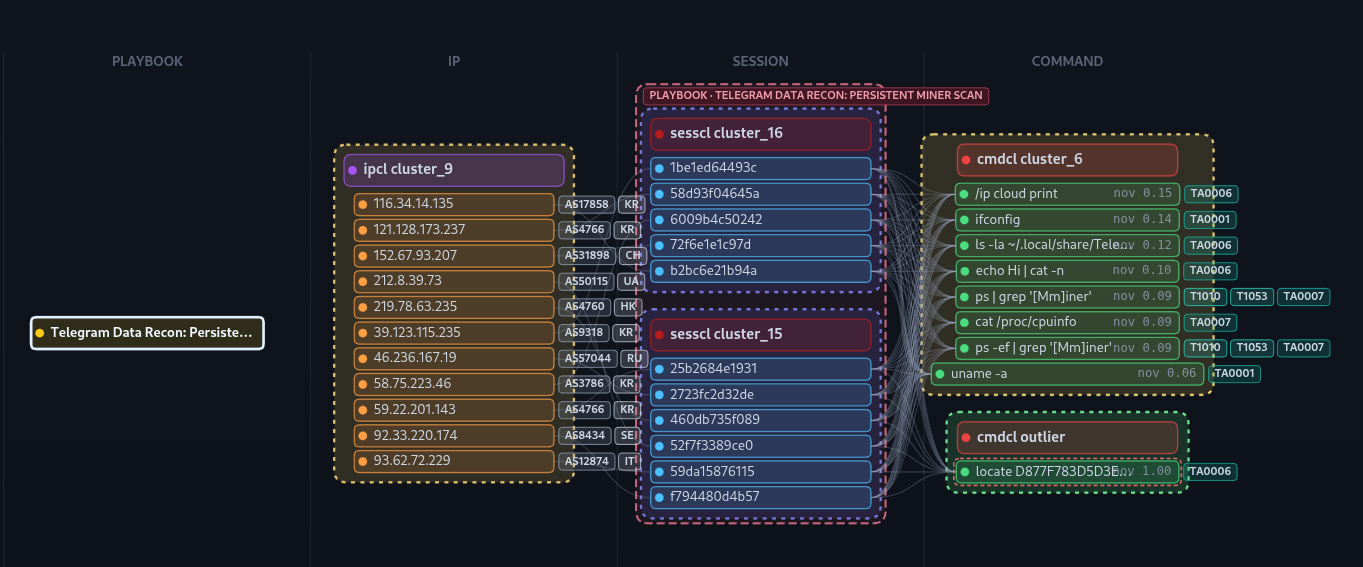Screen dimensions: 1363x567
Task: Open session 52f7f3389ce0
Action: 761,446
